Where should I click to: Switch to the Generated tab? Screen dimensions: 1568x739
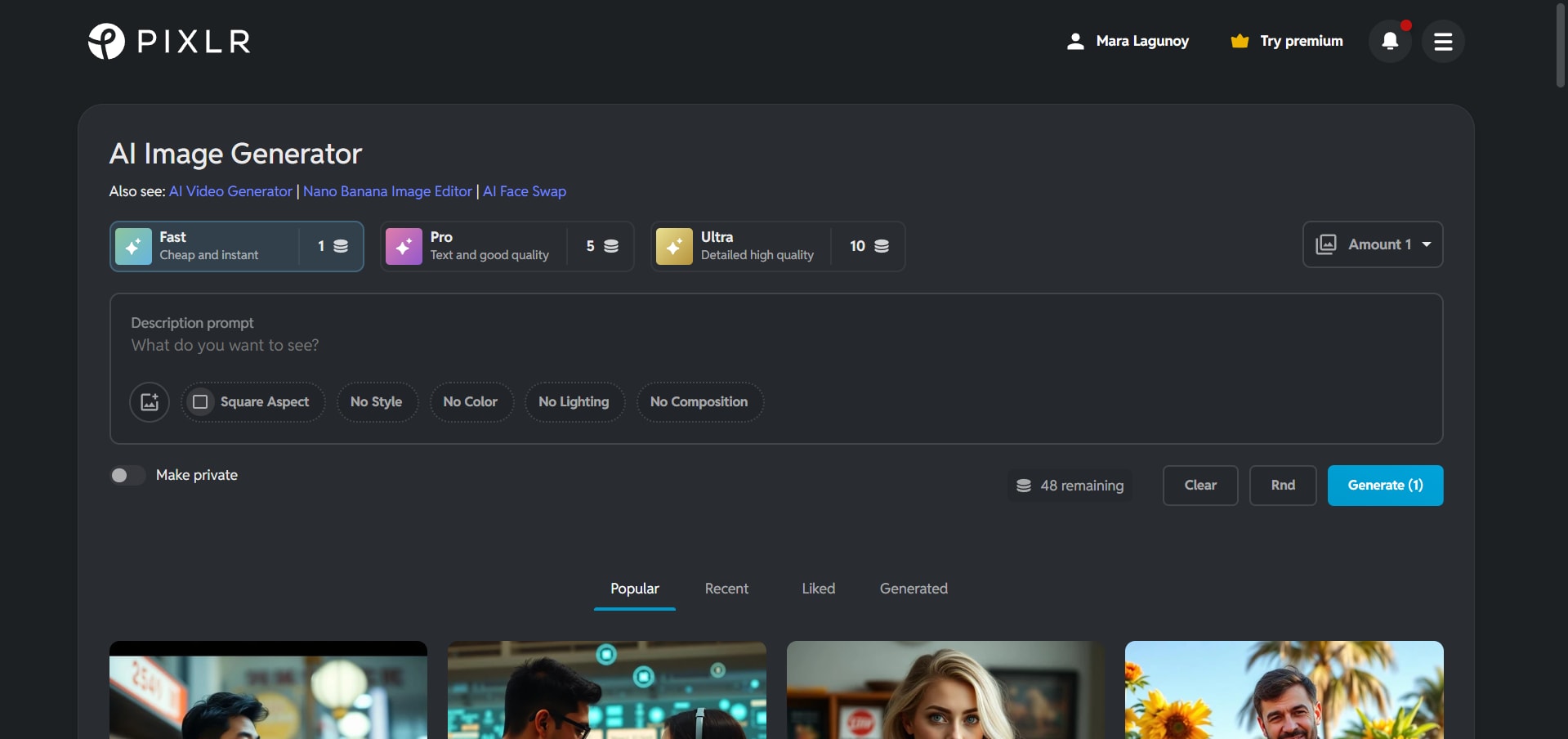click(914, 589)
